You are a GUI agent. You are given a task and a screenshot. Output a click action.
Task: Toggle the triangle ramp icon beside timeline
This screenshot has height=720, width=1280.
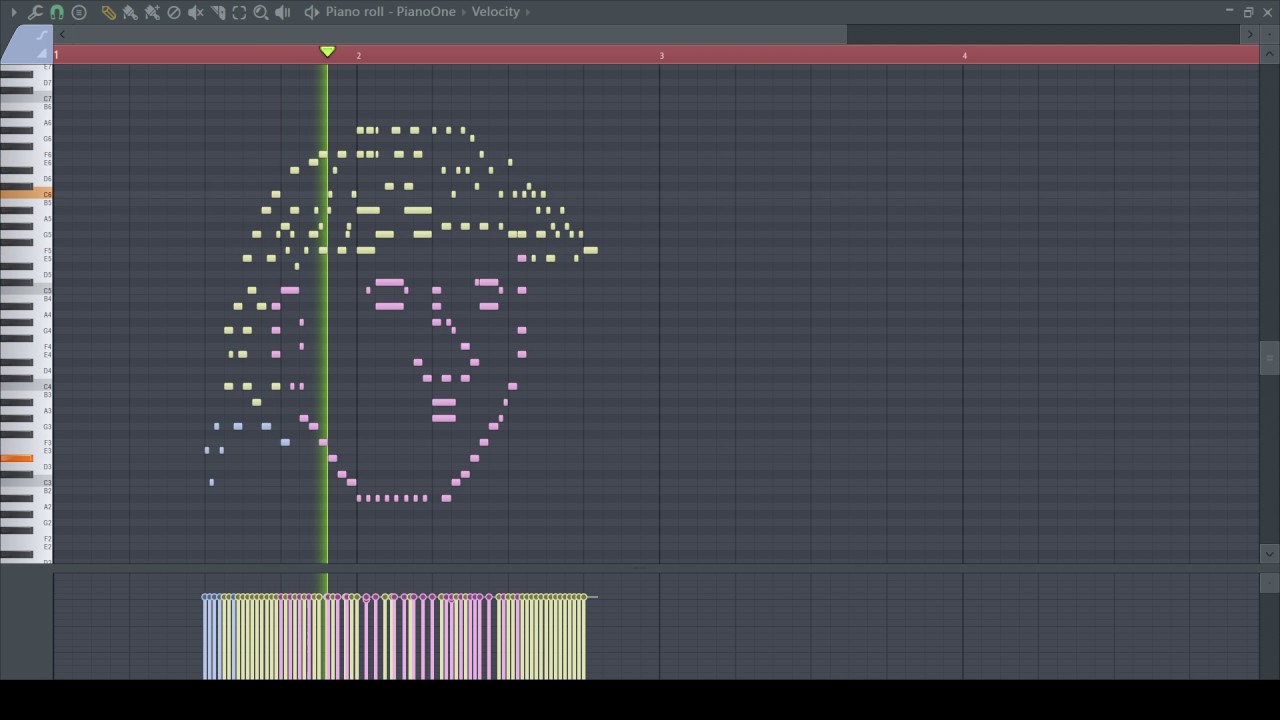pos(43,55)
